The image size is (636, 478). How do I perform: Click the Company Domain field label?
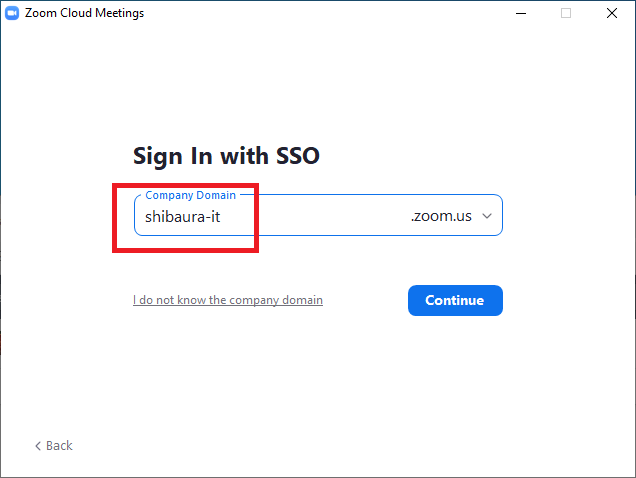tap(190, 195)
